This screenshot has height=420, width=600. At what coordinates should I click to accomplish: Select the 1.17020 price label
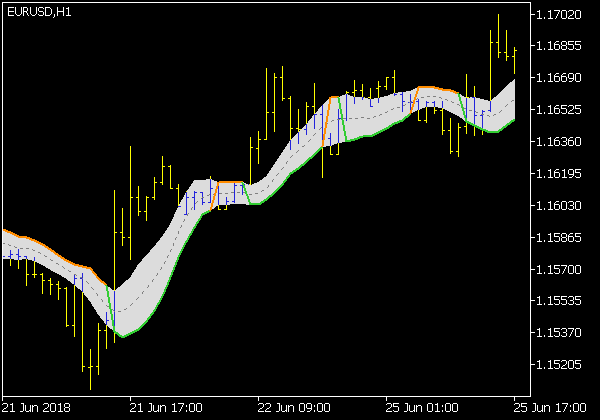[x=558, y=15]
